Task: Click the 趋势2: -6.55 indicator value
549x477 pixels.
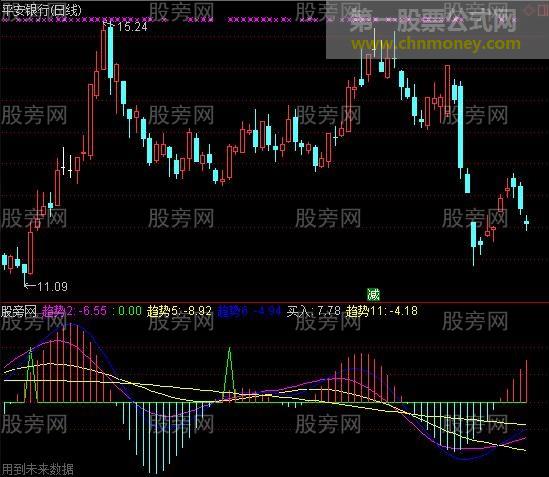Action: coord(75,311)
